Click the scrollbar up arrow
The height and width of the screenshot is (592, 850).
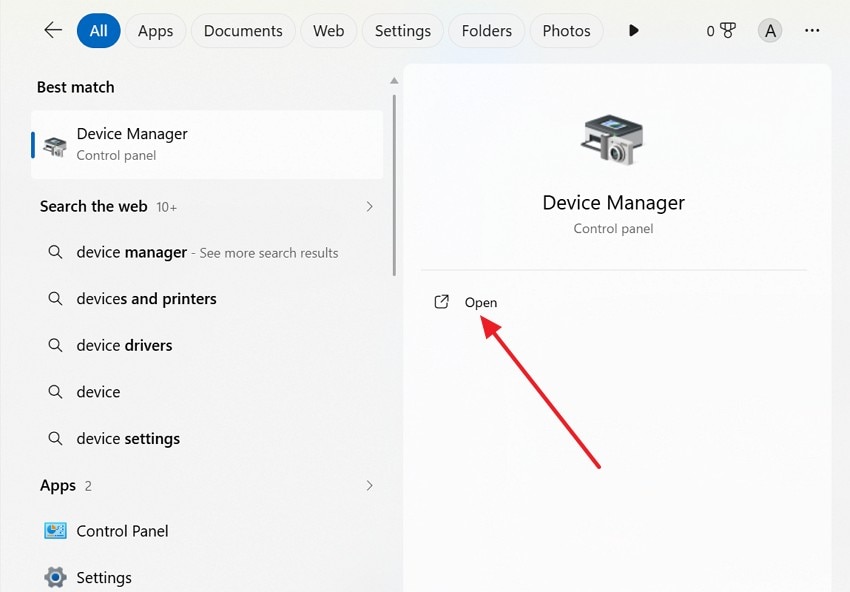[394, 79]
